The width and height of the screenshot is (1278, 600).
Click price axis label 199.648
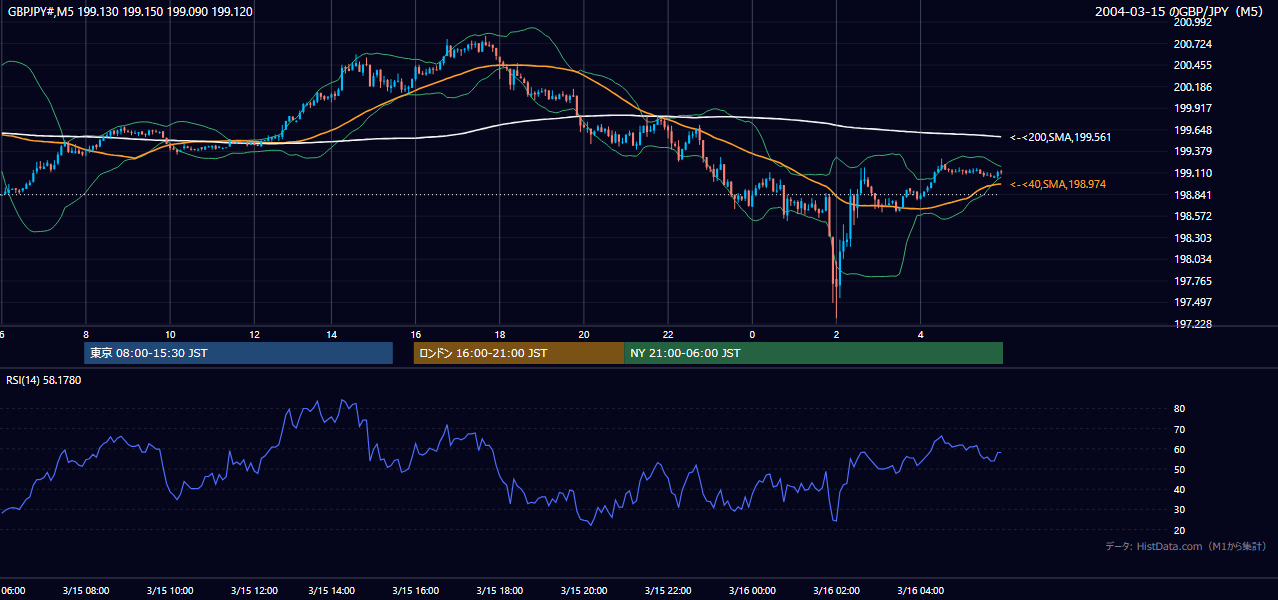pos(1192,130)
